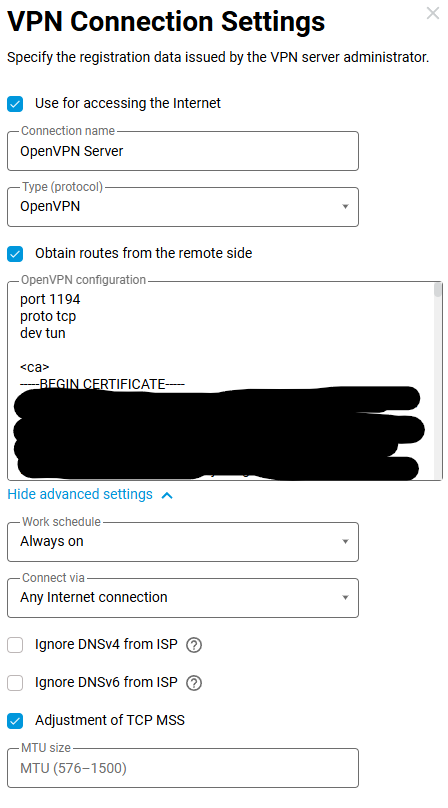Open the Always on work schedule dropdown
This screenshot has height=808, width=448.
pyautogui.click(x=182, y=542)
